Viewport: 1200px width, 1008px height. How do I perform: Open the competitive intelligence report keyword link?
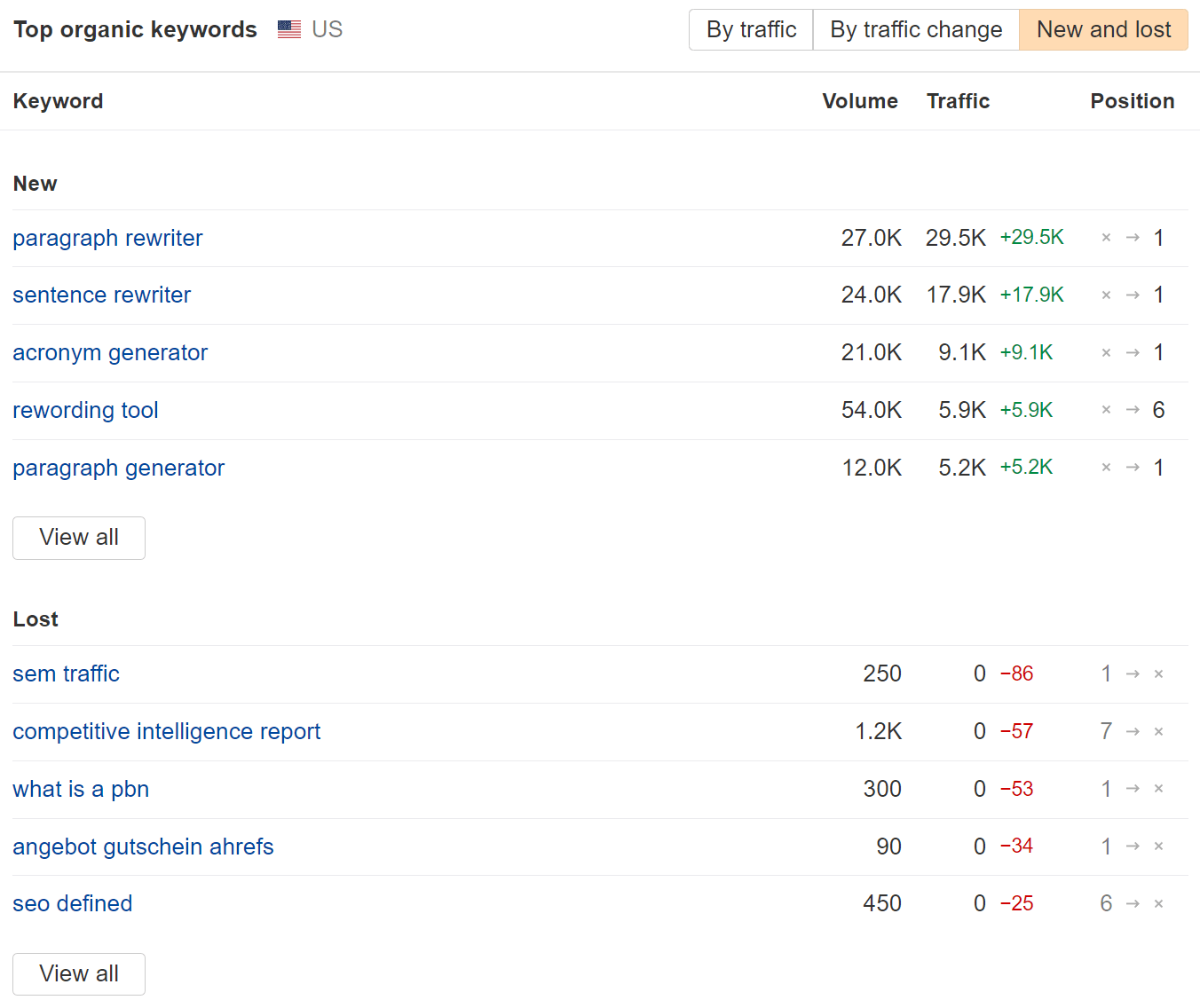166,731
